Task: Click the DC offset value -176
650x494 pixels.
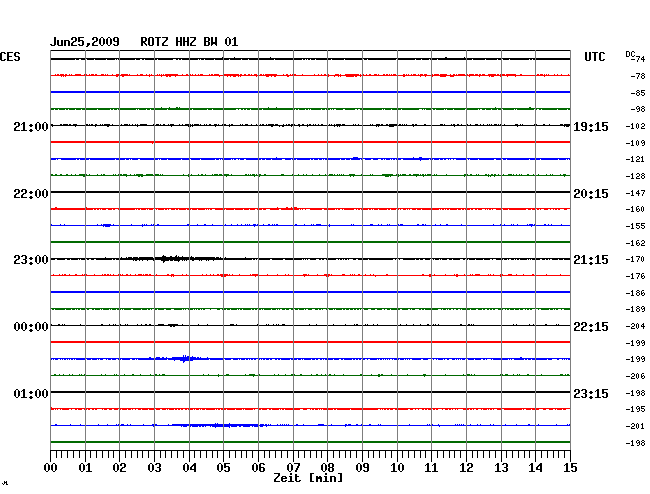Action: pyautogui.click(x=635, y=276)
